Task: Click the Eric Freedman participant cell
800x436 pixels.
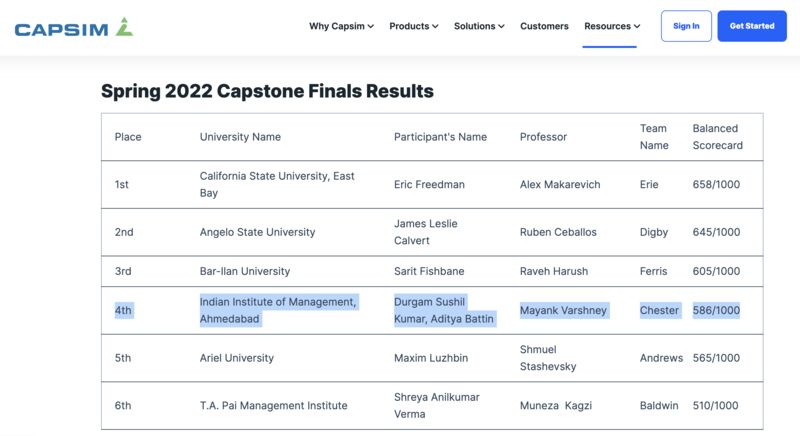Action: (429, 185)
